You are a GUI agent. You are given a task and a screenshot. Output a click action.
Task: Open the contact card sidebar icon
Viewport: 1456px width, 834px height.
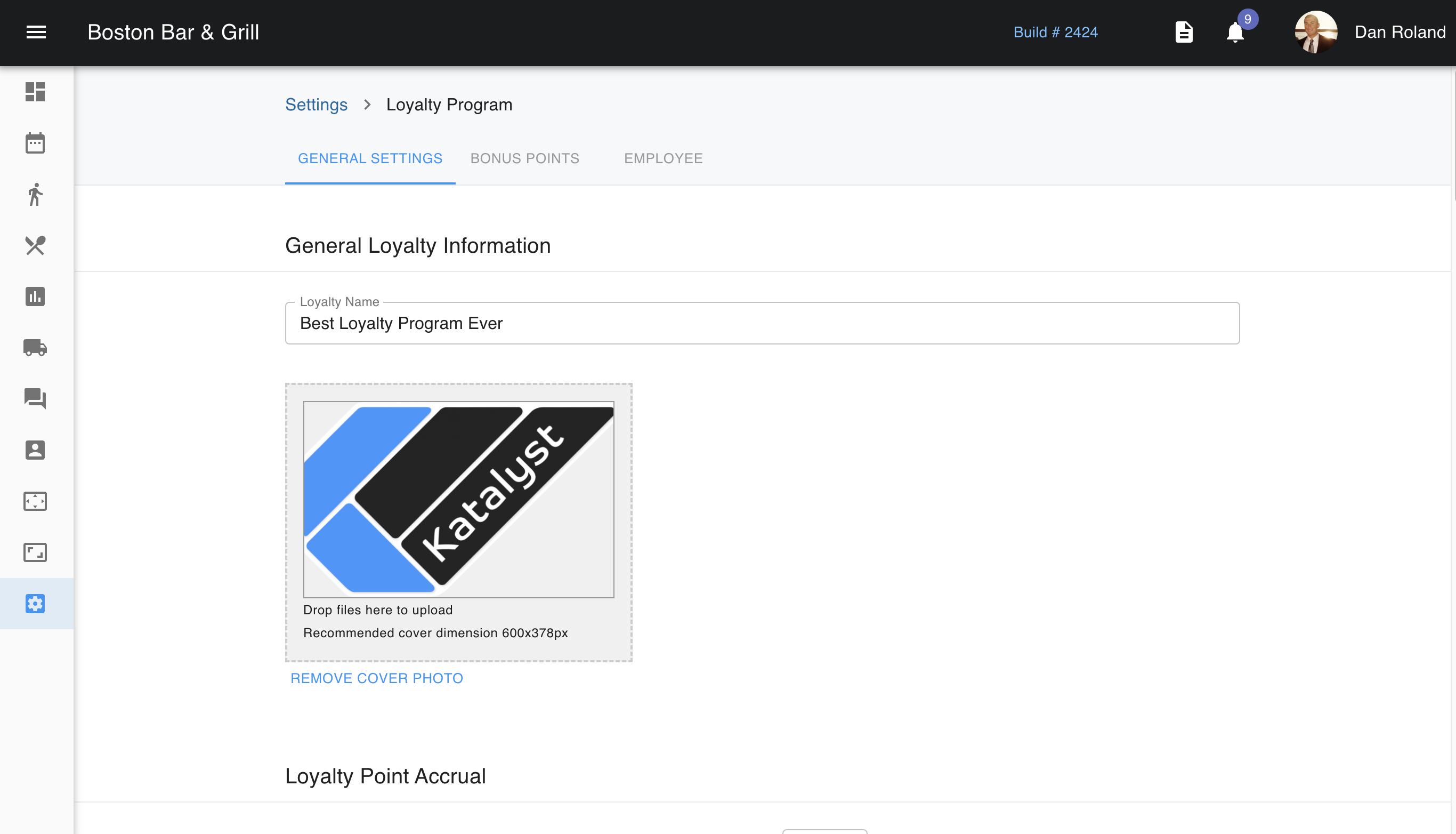pyautogui.click(x=35, y=450)
